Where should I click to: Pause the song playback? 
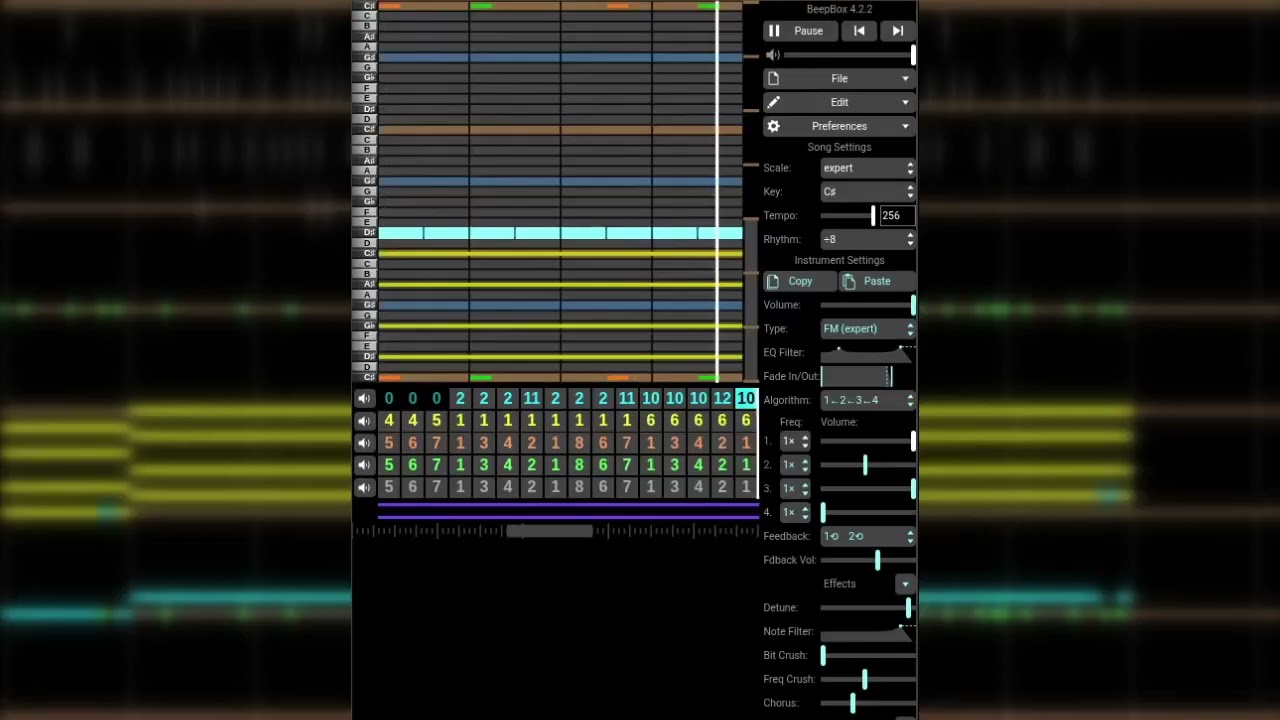click(x=800, y=31)
